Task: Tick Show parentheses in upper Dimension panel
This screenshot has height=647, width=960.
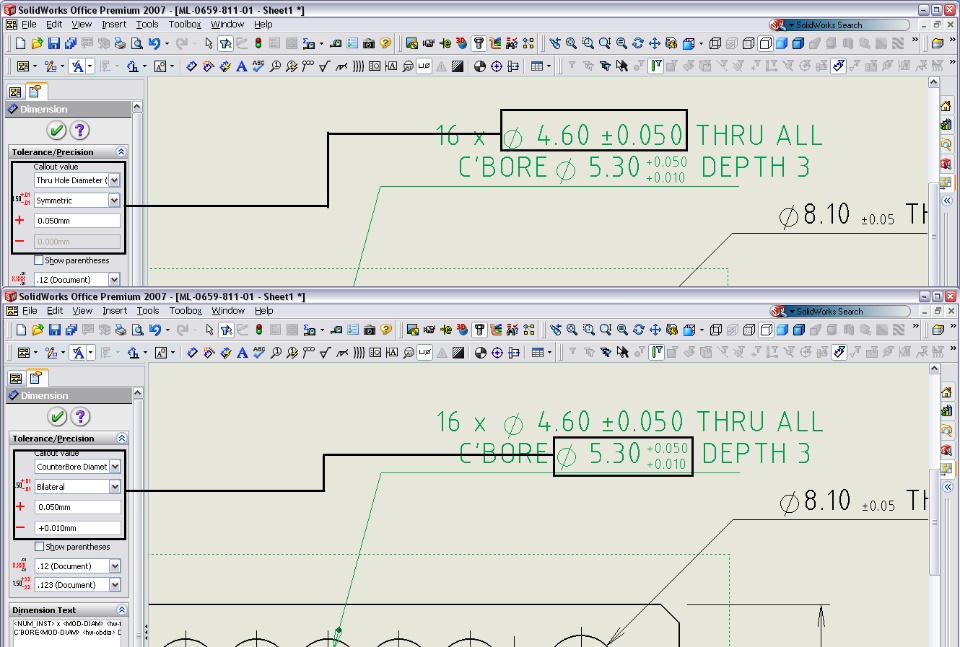Action: click(39, 260)
